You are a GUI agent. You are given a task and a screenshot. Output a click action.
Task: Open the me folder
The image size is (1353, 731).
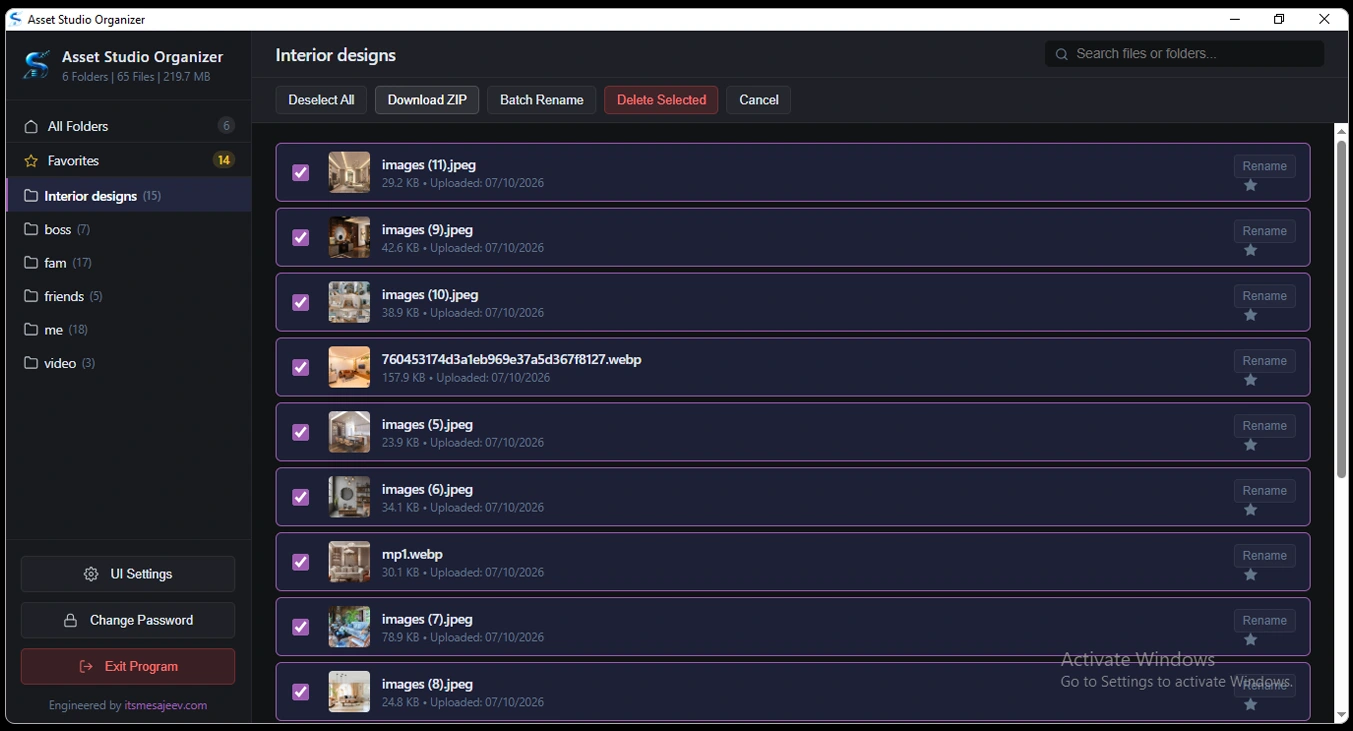128,330
